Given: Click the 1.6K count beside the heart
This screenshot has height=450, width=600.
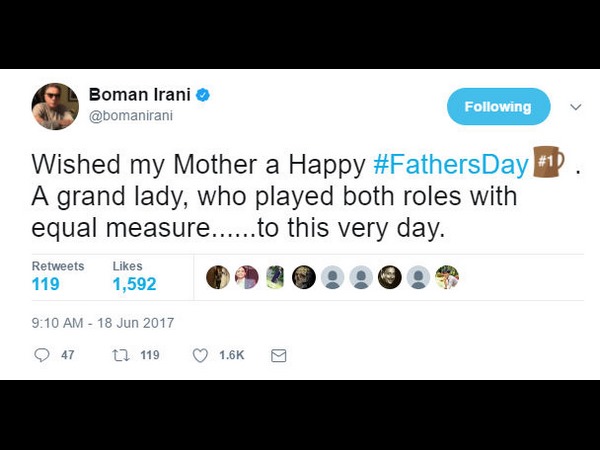Looking at the screenshot, I should coord(231,355).
